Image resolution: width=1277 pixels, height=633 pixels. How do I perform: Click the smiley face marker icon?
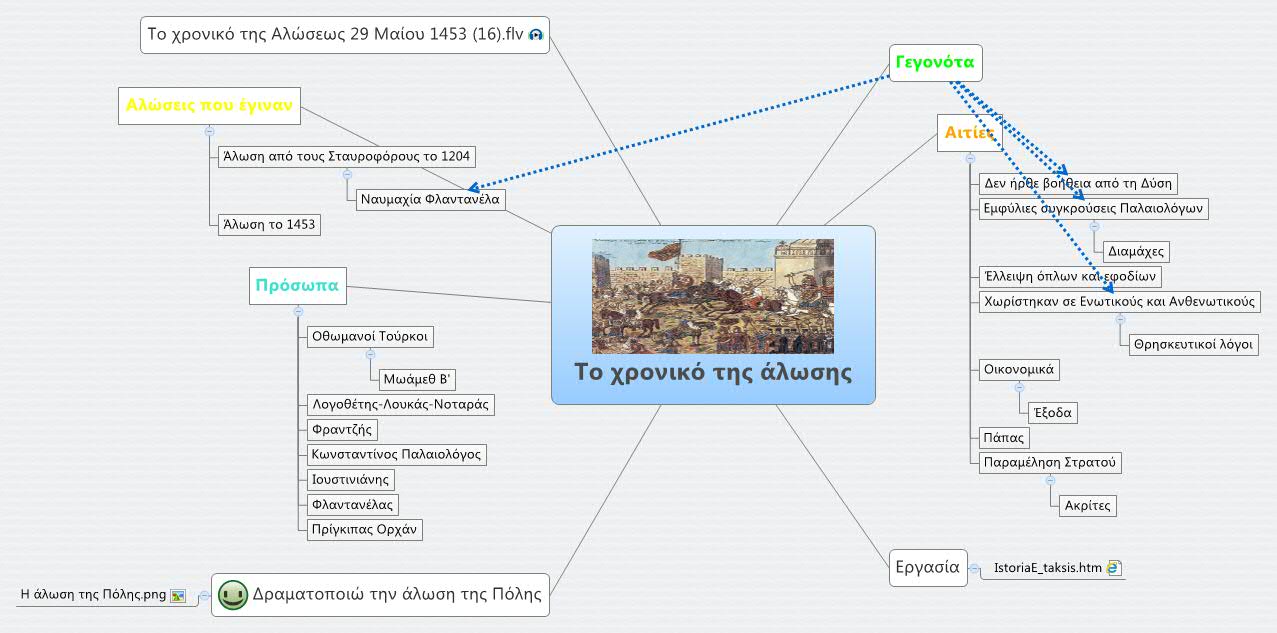(x=233, y=594)
